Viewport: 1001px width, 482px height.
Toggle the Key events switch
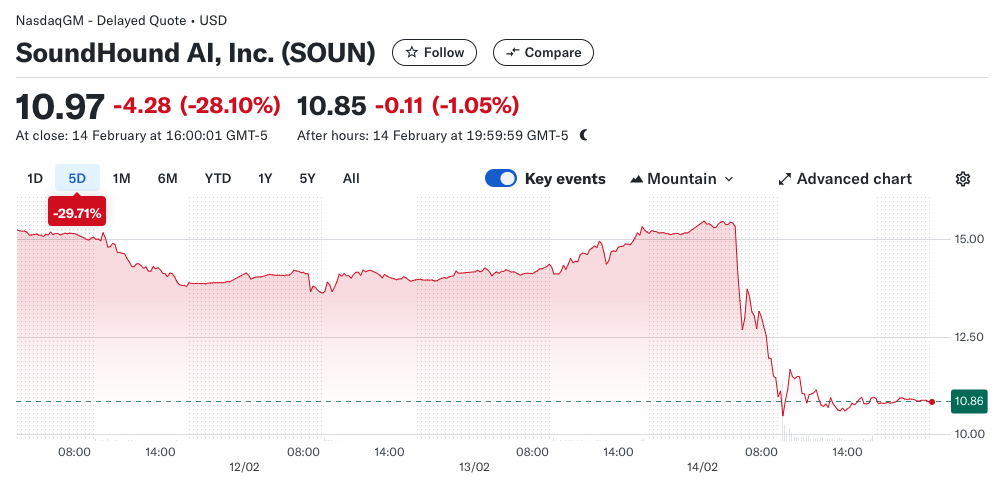(x=501, y=179)
